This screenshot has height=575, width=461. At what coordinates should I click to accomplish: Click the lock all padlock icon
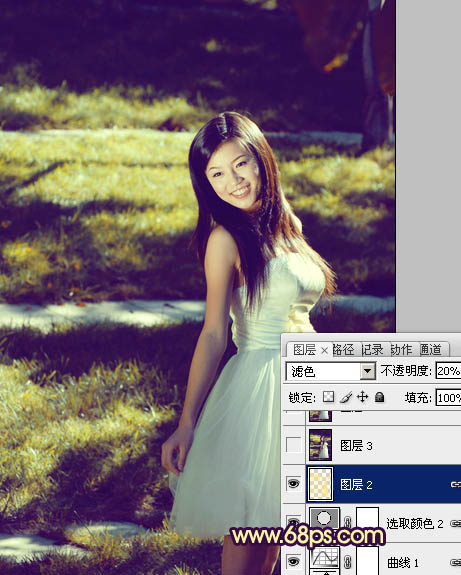coord(380,397)
